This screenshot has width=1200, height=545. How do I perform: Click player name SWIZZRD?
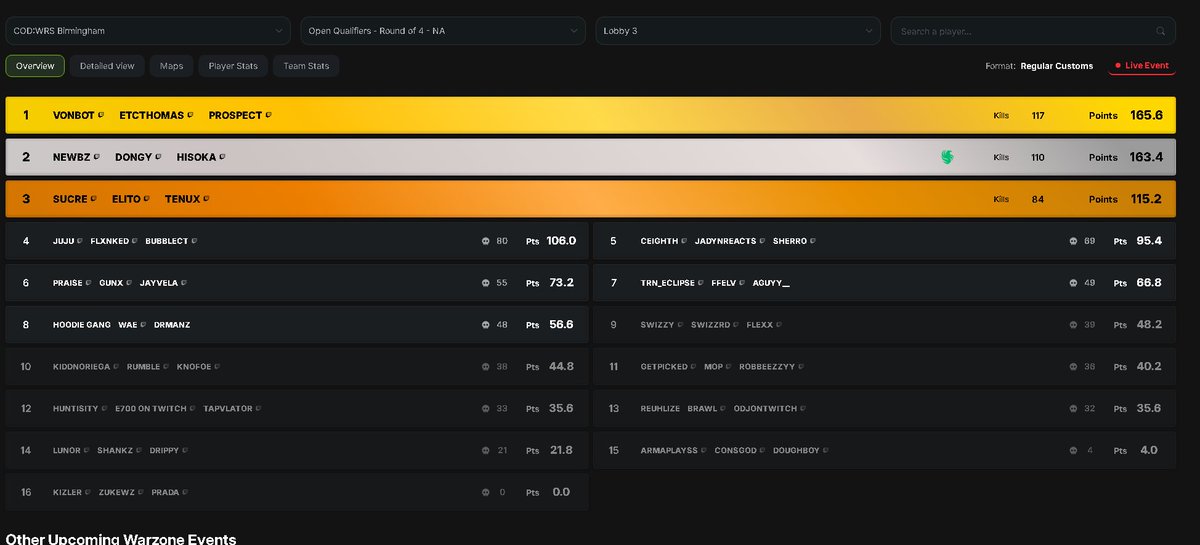tap(711, 325)
